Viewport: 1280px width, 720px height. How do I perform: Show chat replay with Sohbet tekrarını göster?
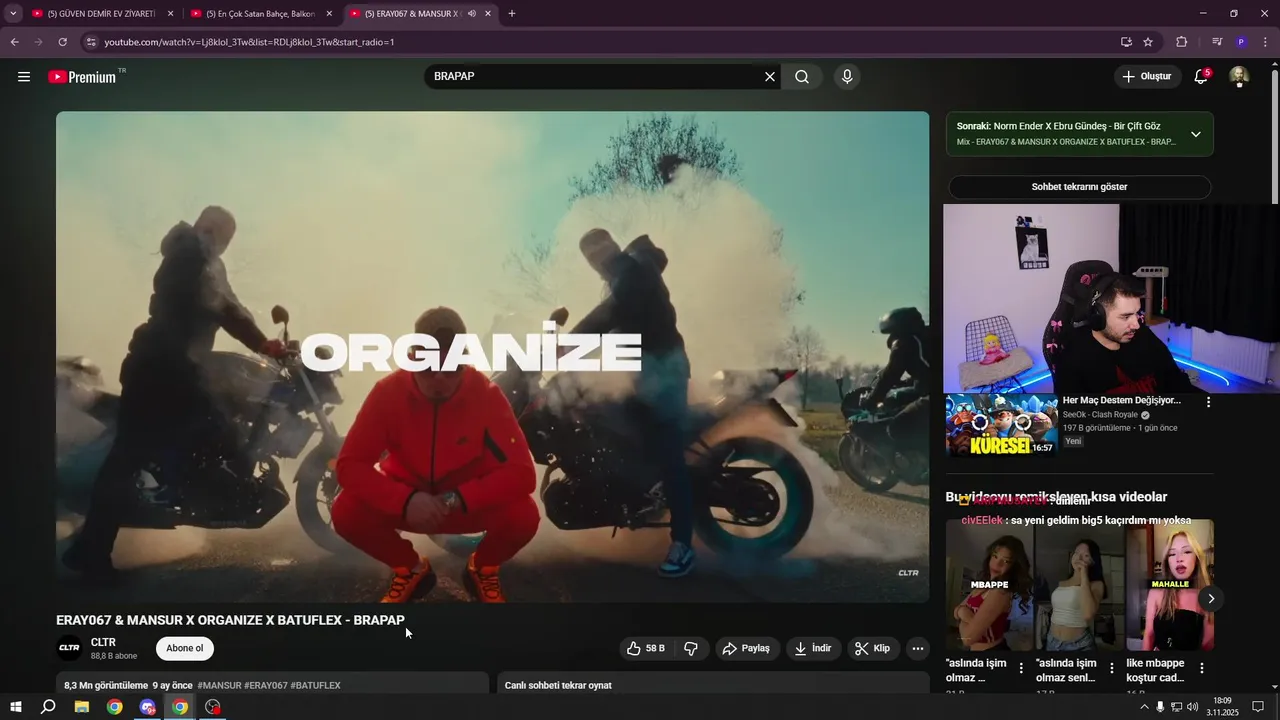pos(1079,187)
